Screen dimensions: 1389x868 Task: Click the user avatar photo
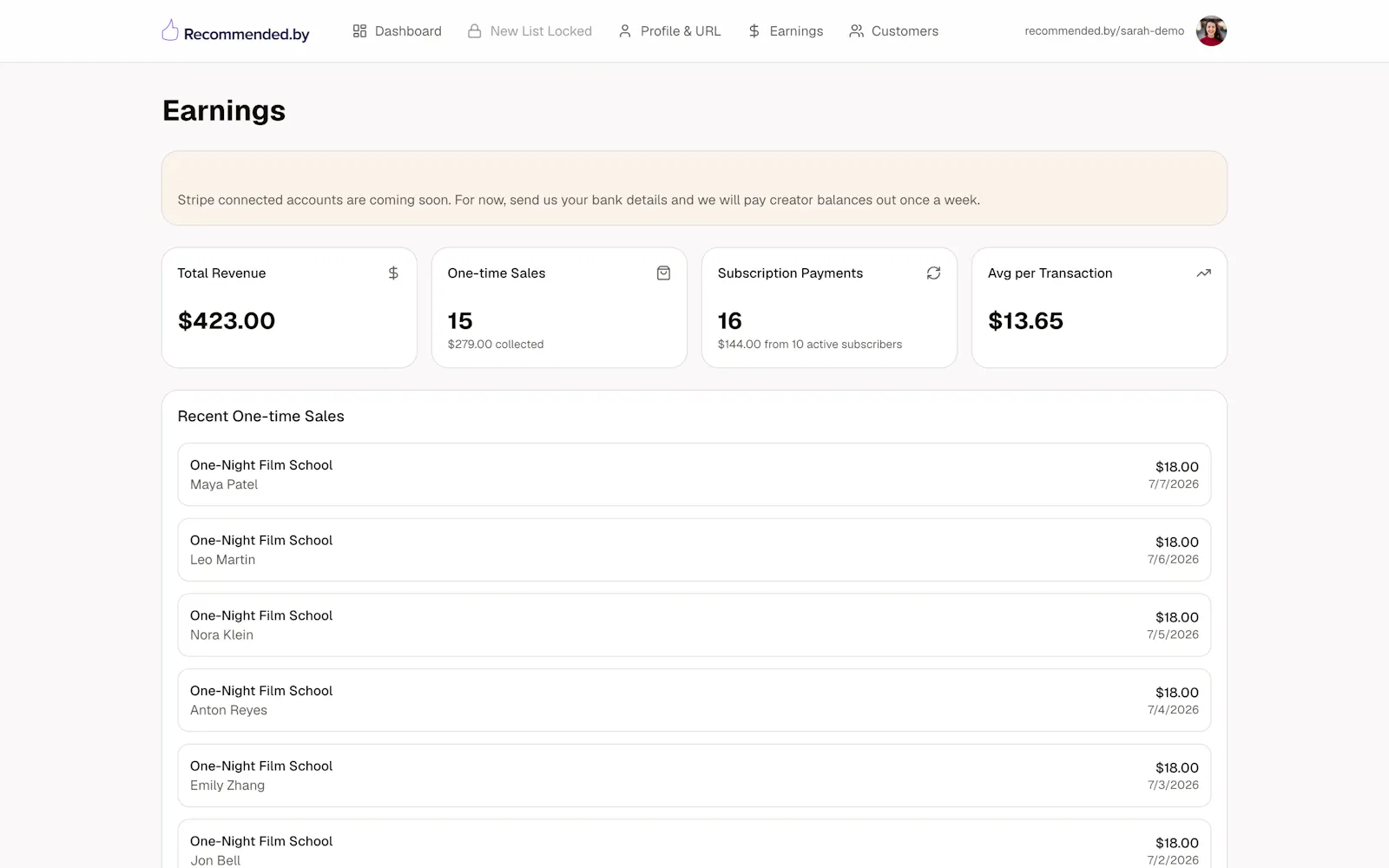click(1211, 31)
